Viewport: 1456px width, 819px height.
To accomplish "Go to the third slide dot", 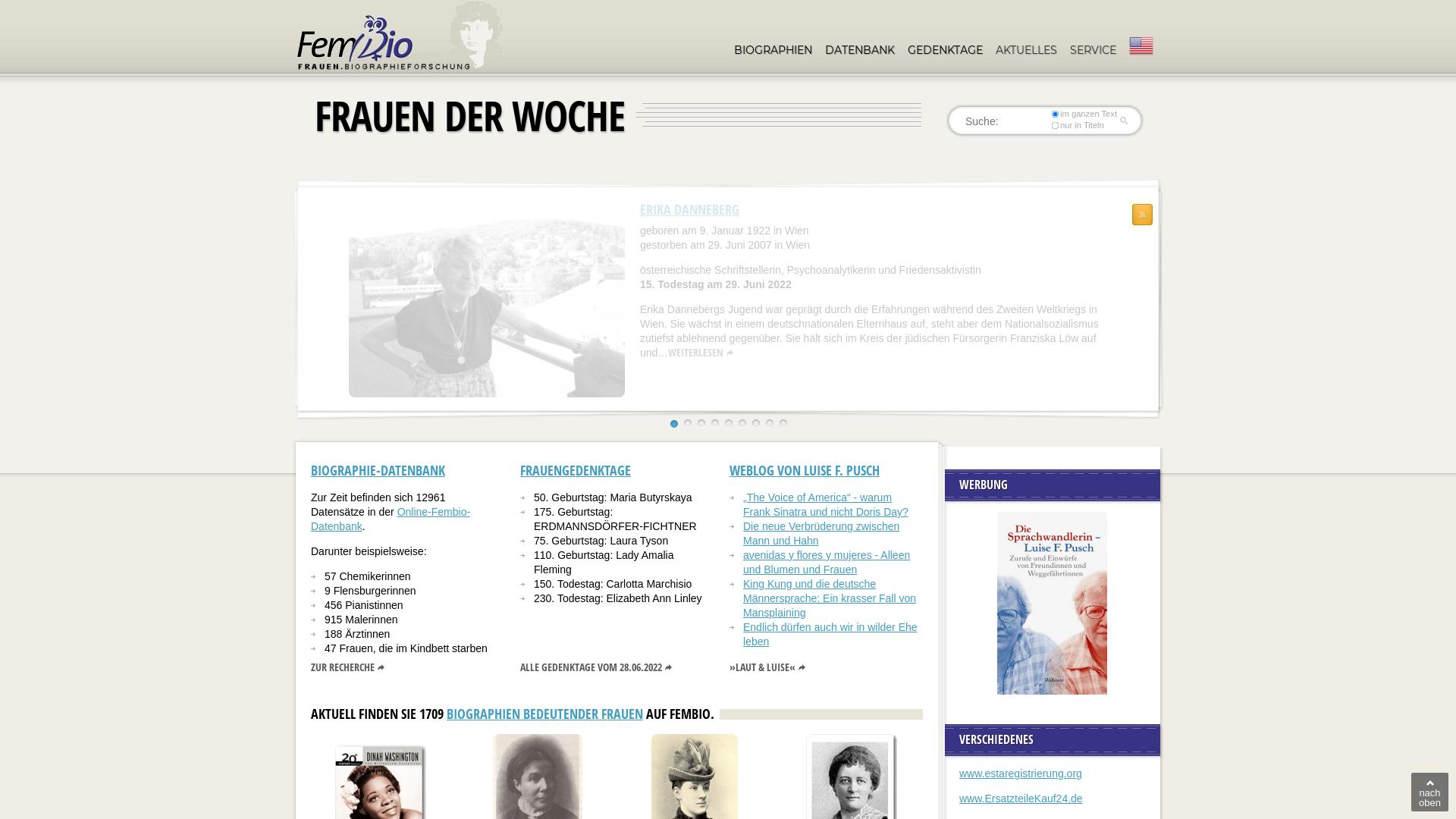I will (701, 423).
